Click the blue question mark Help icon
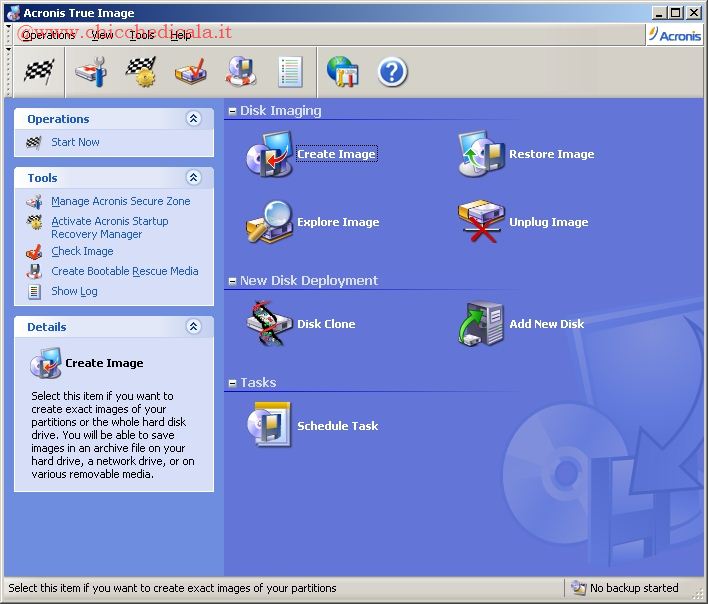 click(x=392, y=72)
